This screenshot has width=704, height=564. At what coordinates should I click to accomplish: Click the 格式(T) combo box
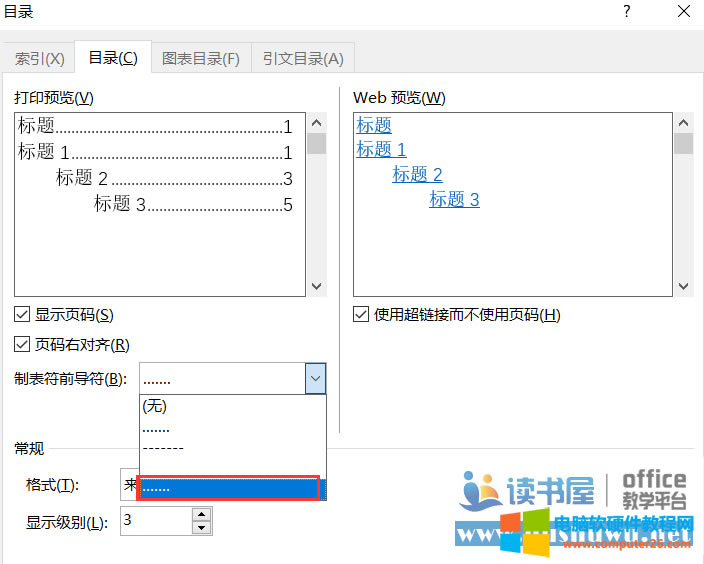click(x=129, y=484)
